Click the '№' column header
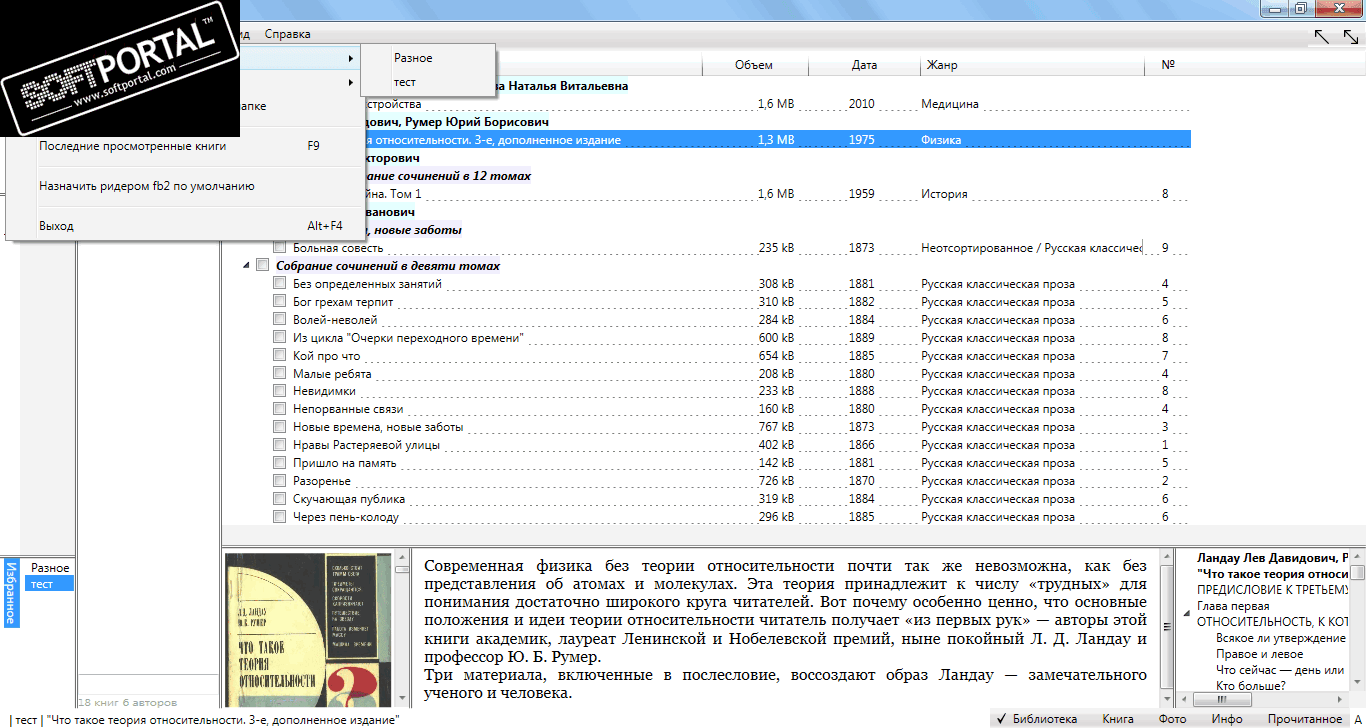1366x728 pixels. [1168, 65]
